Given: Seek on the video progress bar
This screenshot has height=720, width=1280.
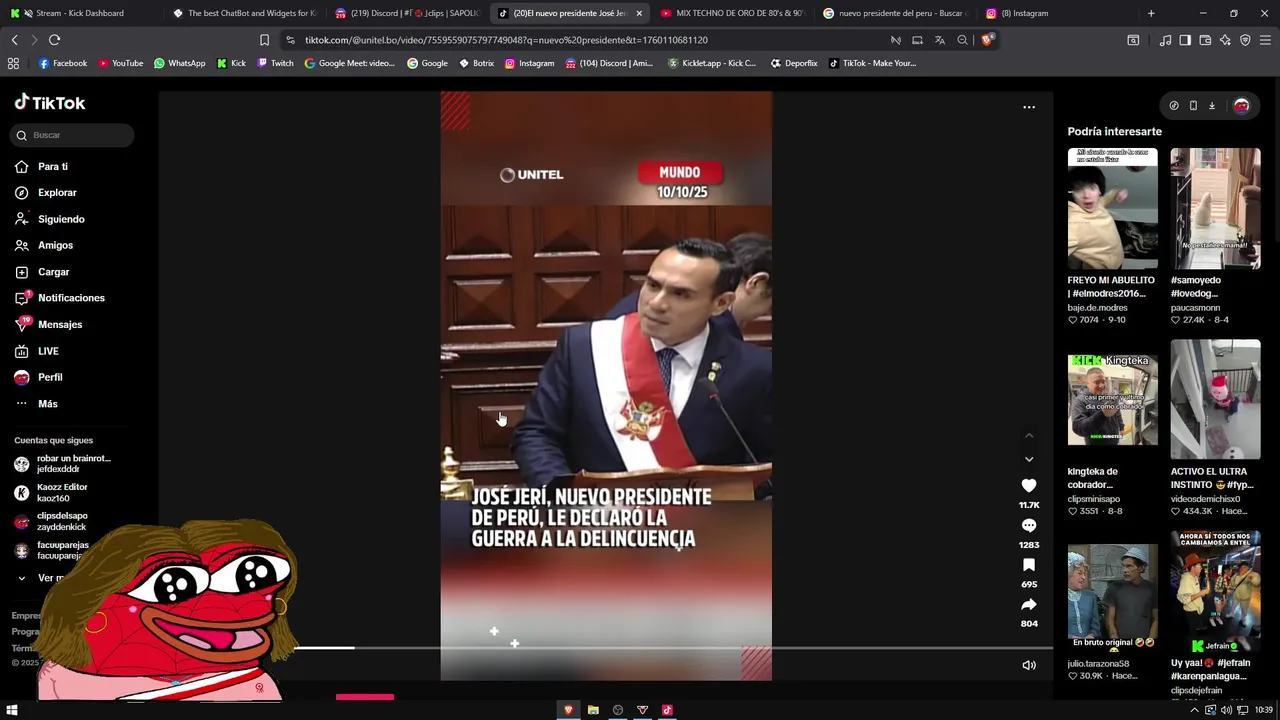Looking at the screenshot, I should point(672,648).
